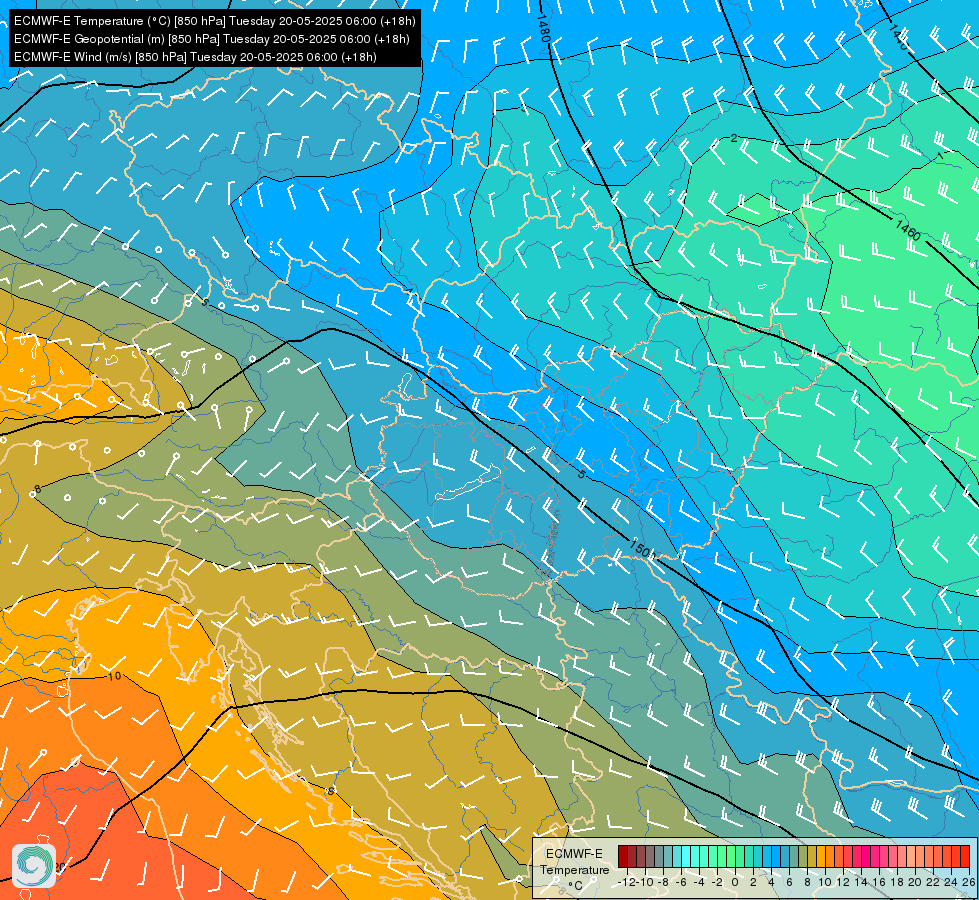The image size is (979, 900).
Task: Click the -12 value on the legend scale
Action: [x=627, y=882]
